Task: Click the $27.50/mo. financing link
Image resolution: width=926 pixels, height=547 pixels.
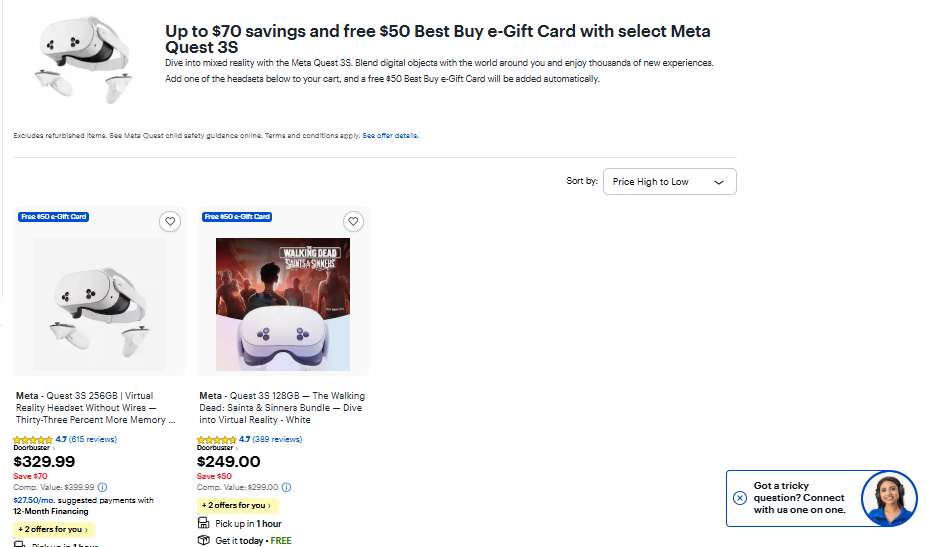Action: coord(35,500)
